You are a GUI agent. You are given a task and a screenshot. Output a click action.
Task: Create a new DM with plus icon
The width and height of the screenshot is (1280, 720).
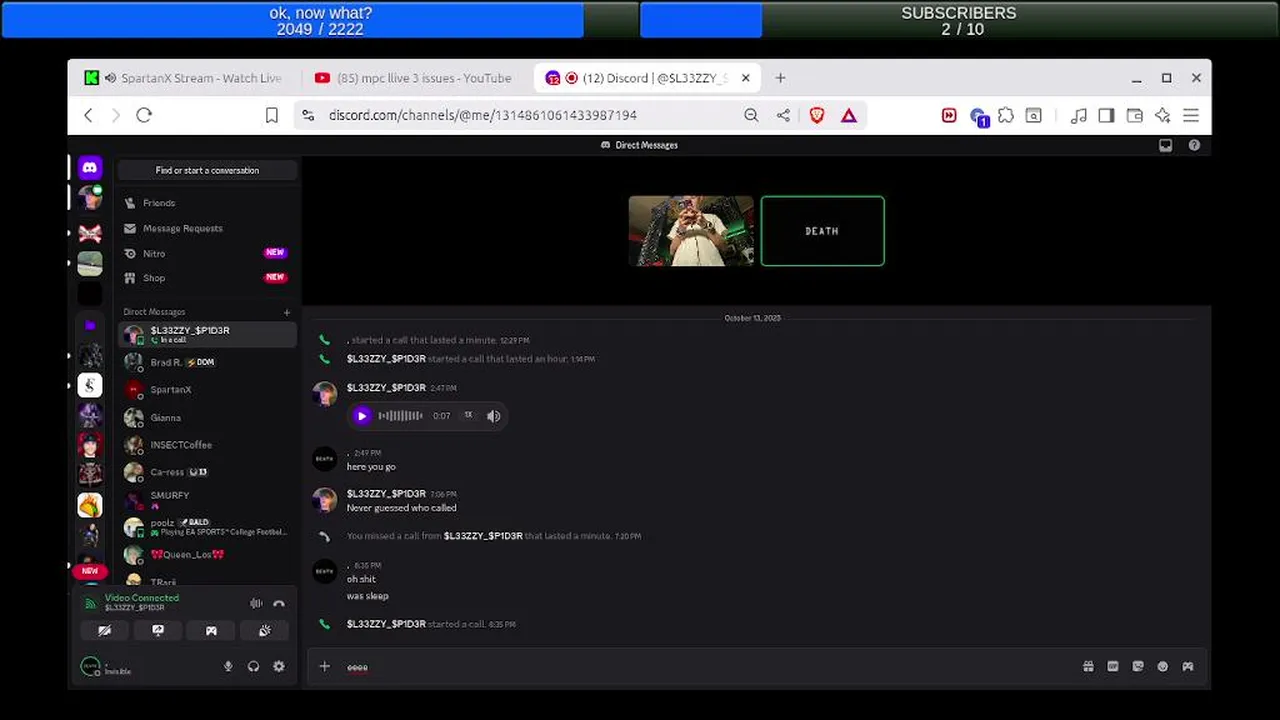(x=287, y=312)
